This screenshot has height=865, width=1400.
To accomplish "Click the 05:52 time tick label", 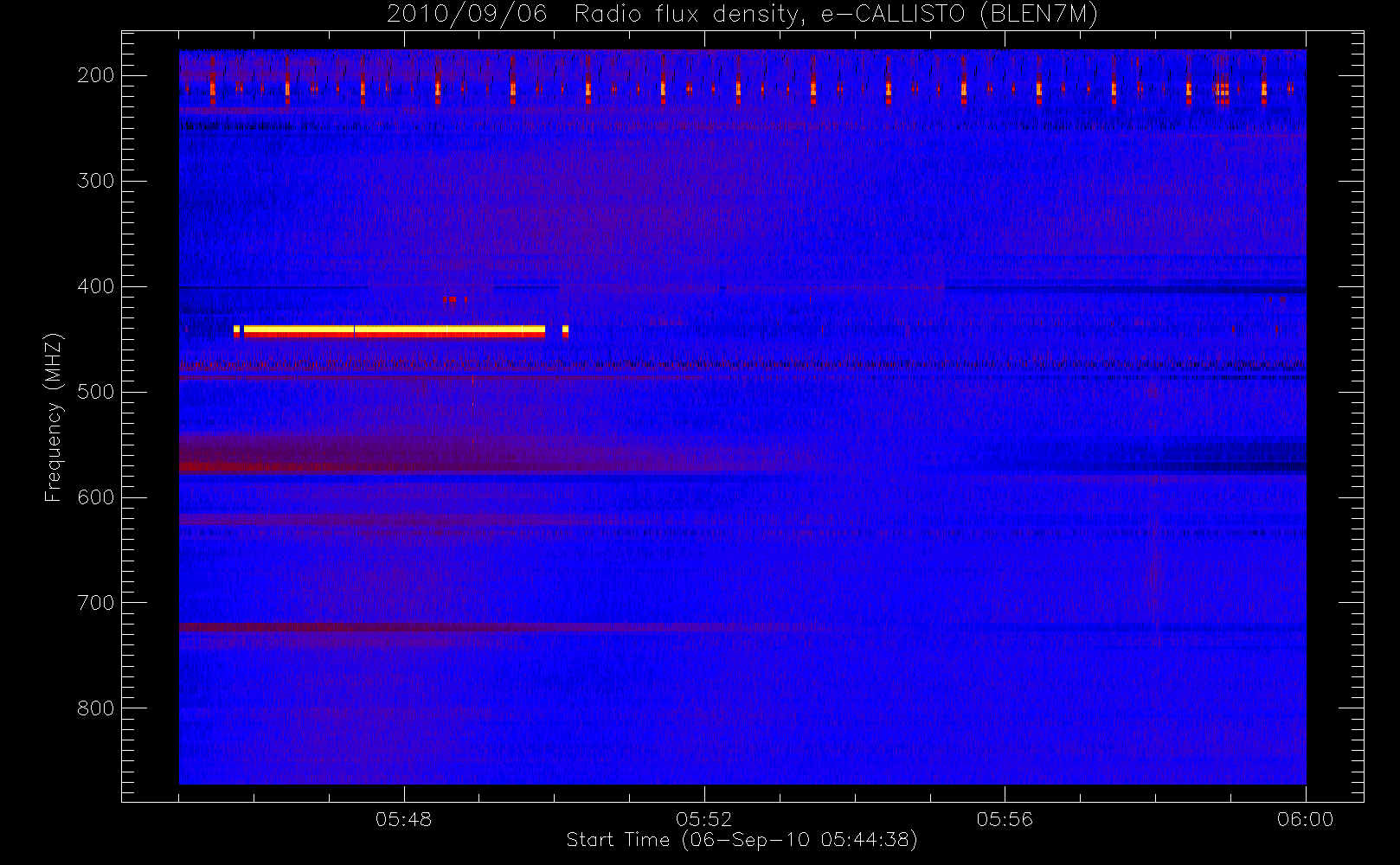I will (x=704, y=819).
